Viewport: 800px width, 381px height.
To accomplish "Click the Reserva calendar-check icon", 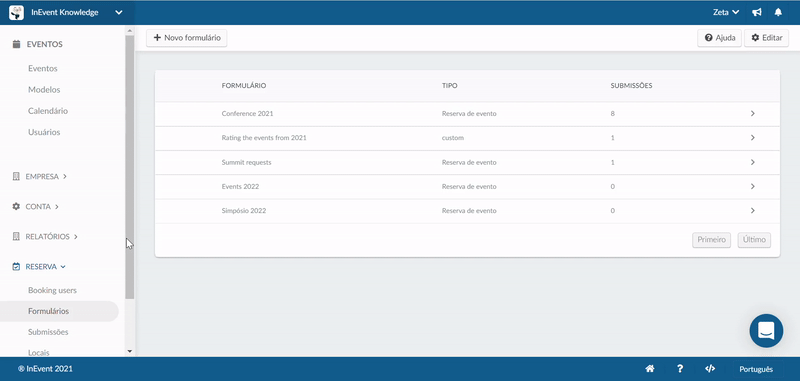I will [x=16, y=267].
